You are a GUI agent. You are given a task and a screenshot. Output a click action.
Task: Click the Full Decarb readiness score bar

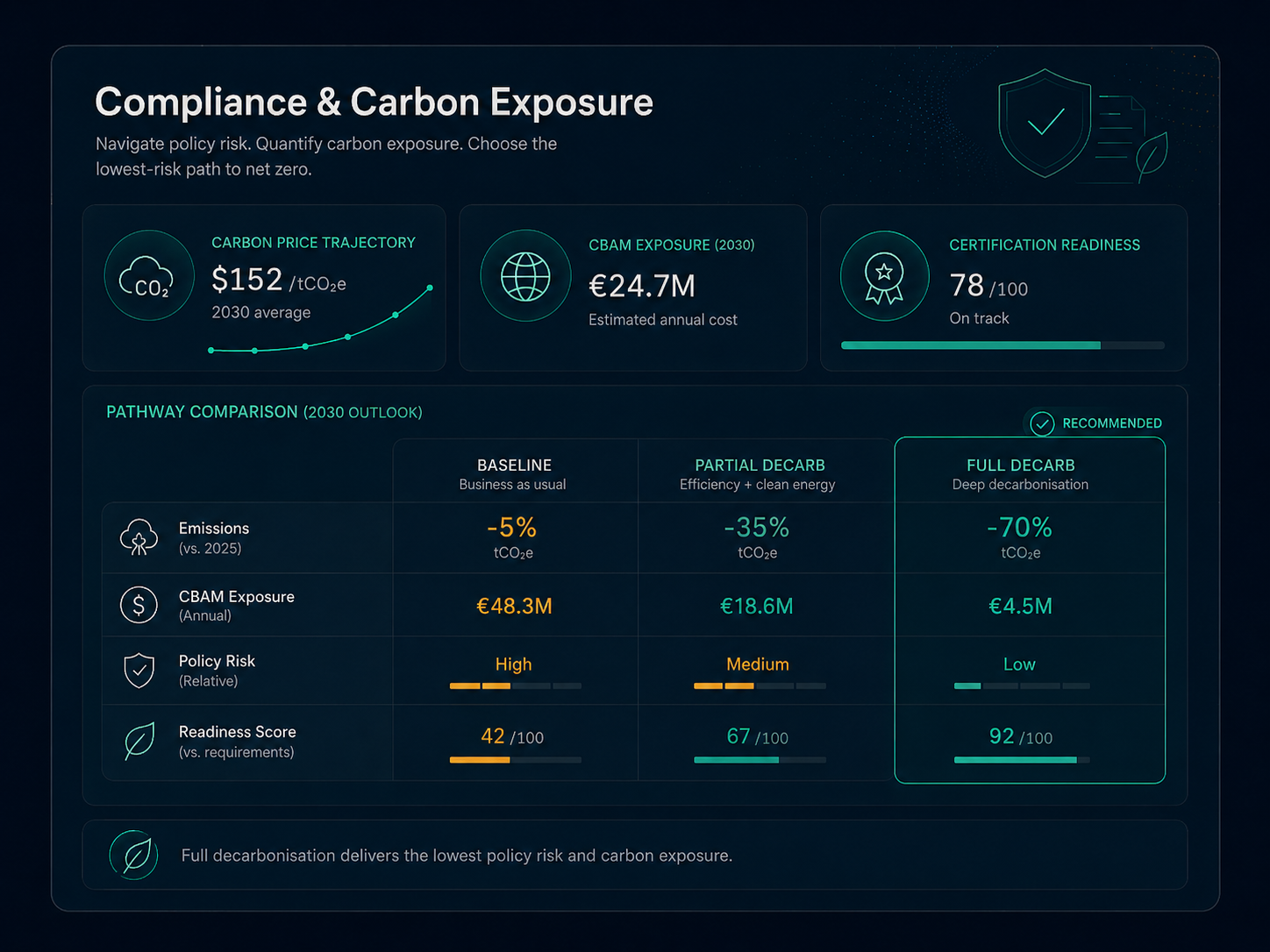[x=1022, y=760]
